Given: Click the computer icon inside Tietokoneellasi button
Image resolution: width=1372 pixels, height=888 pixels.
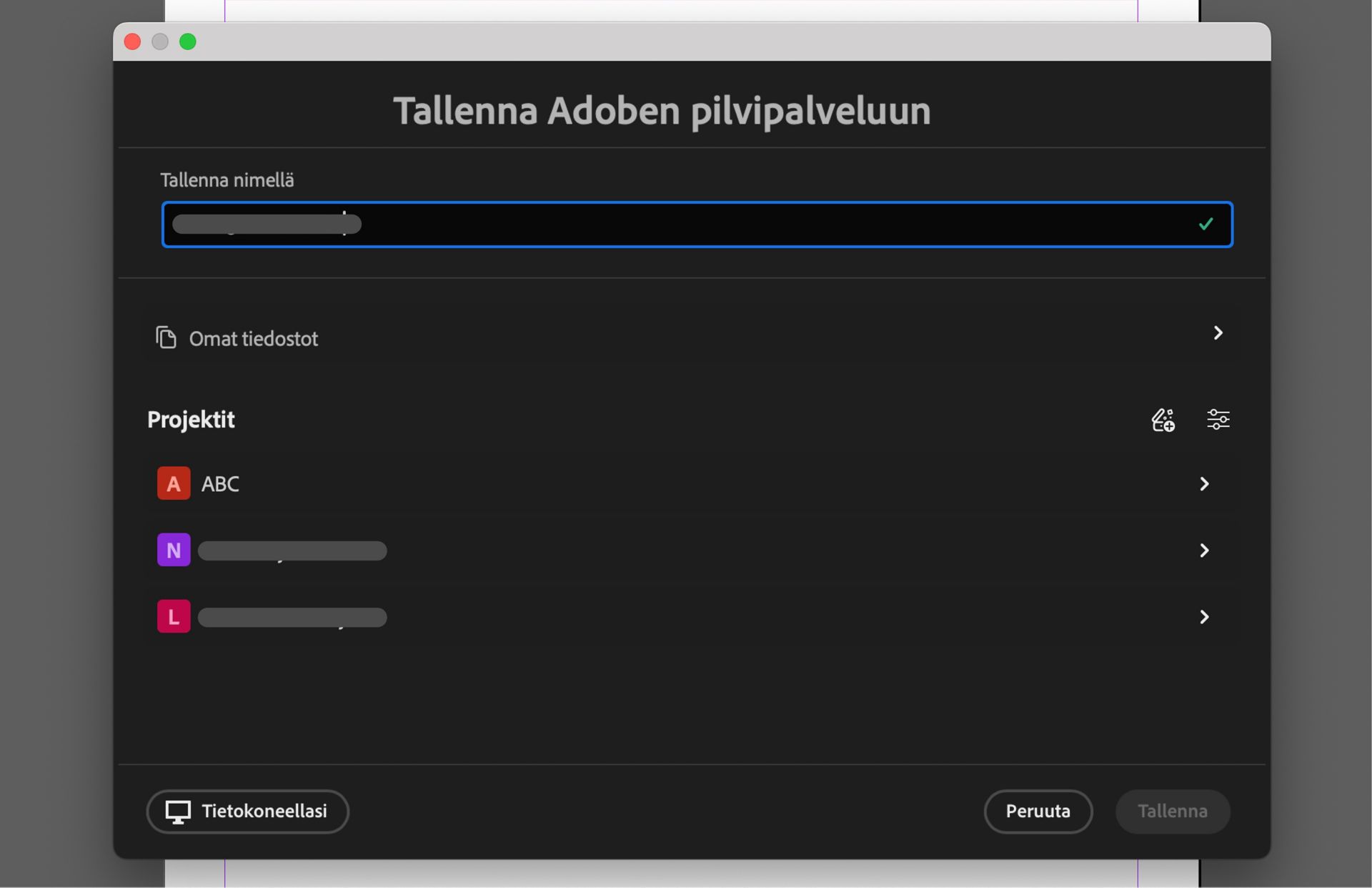Looking at the screenshot, I should click(x=178, y=812).
